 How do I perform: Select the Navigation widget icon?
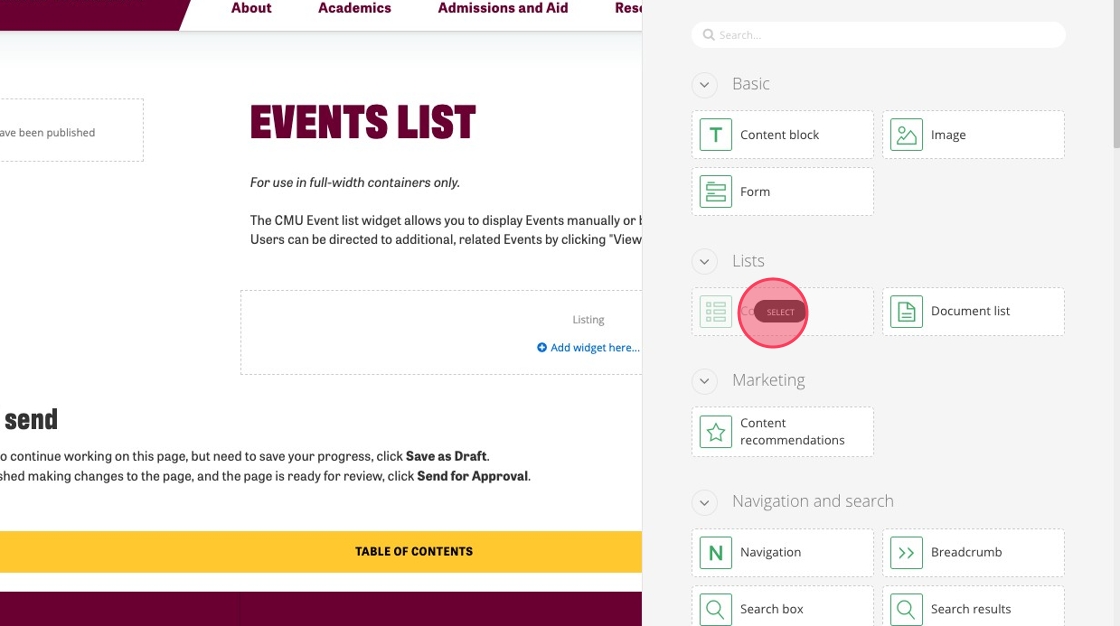pos(716,552)
